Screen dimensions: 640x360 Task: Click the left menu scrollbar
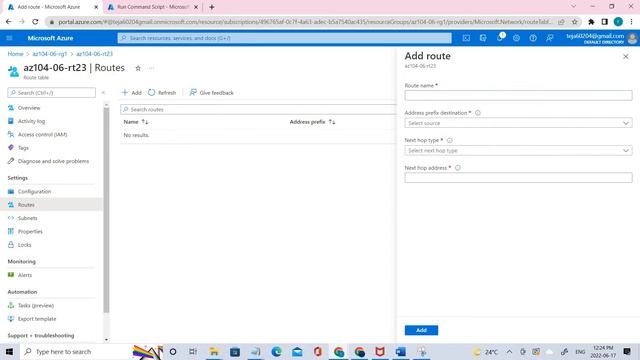point(106,210)
